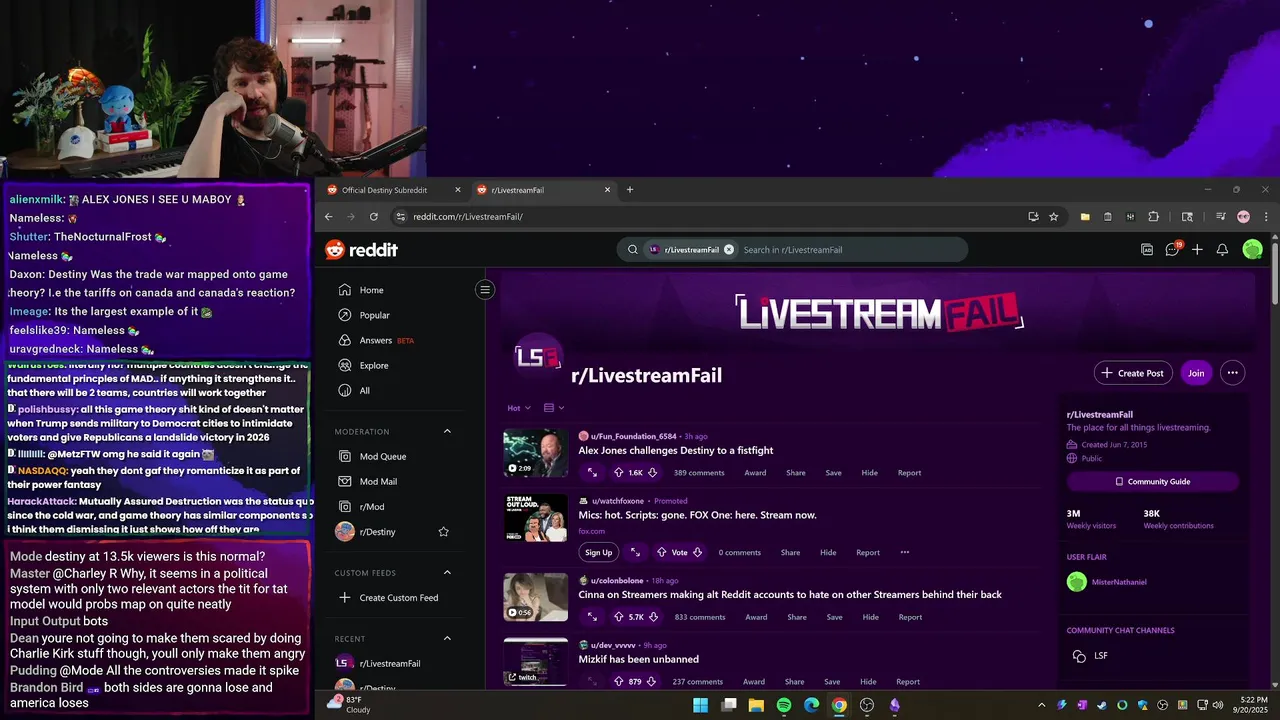Upvote the Cinna on Streamers post

(x=618, y=617)
